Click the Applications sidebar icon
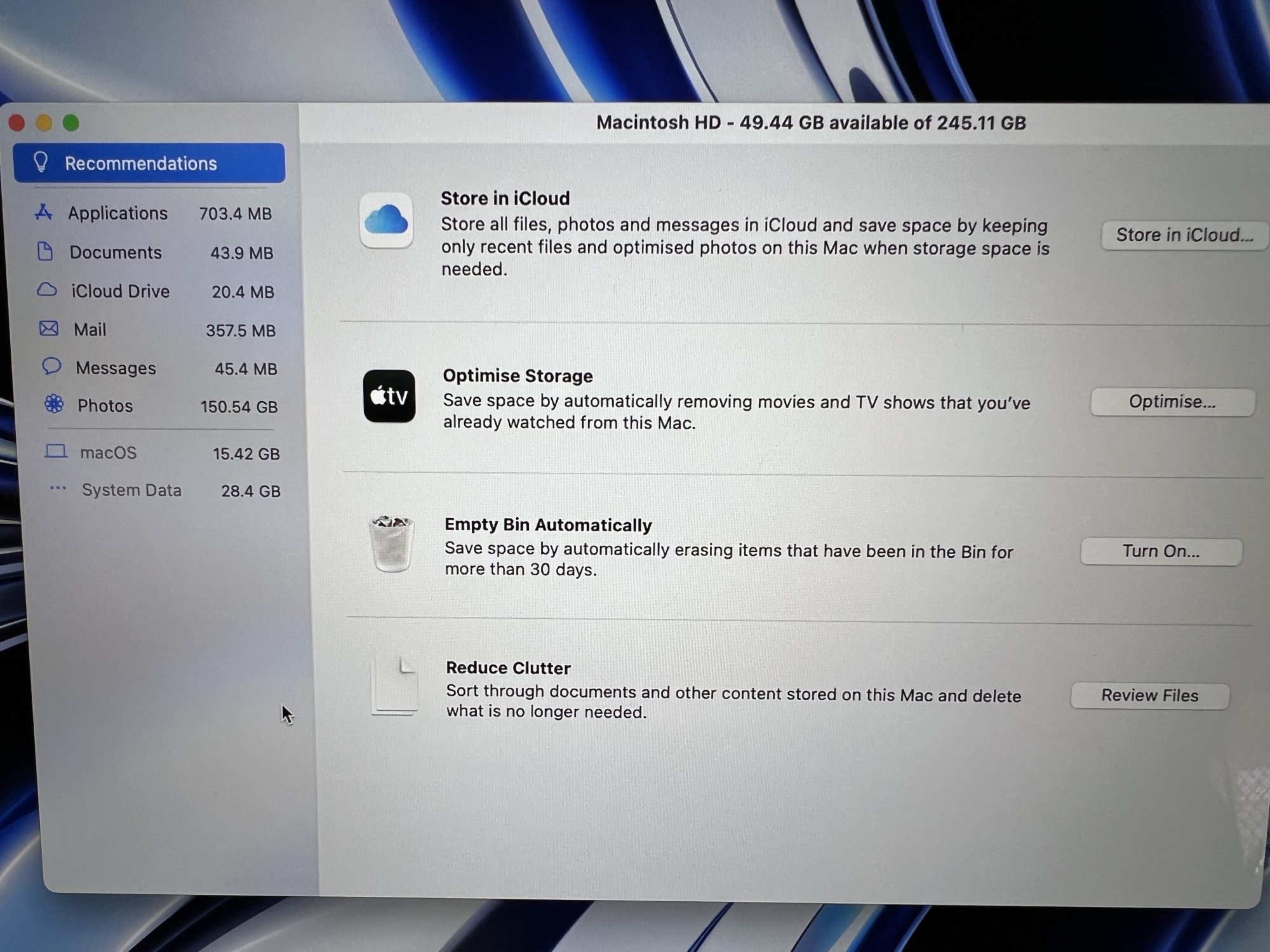Image resolution: width=1270 pixels, height=952 pixels. [44, 213]
